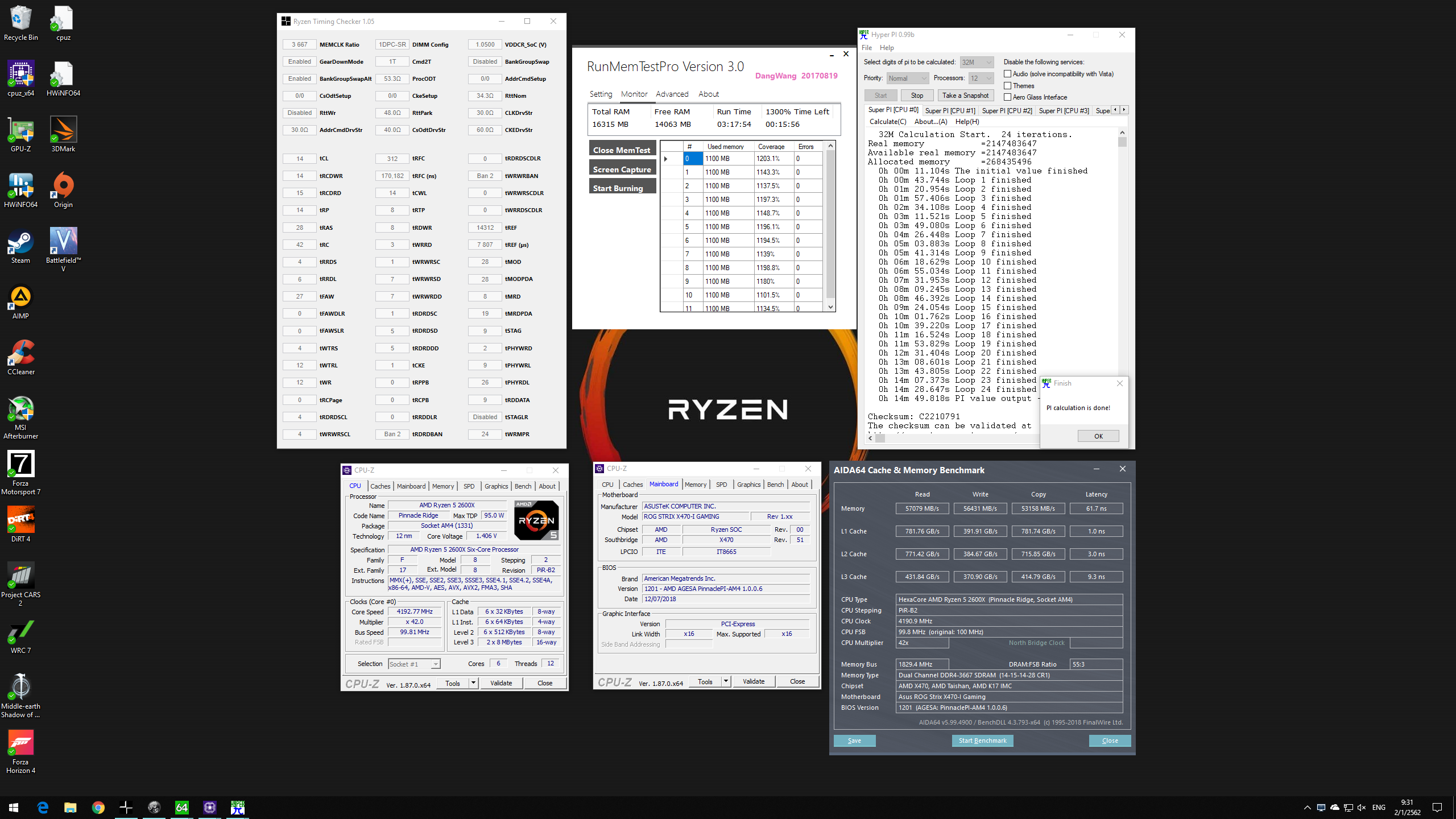Viewport: 1456px width, 819px height.
Task: Click OK in the Finish dialog
Action: pos(1098,436)
